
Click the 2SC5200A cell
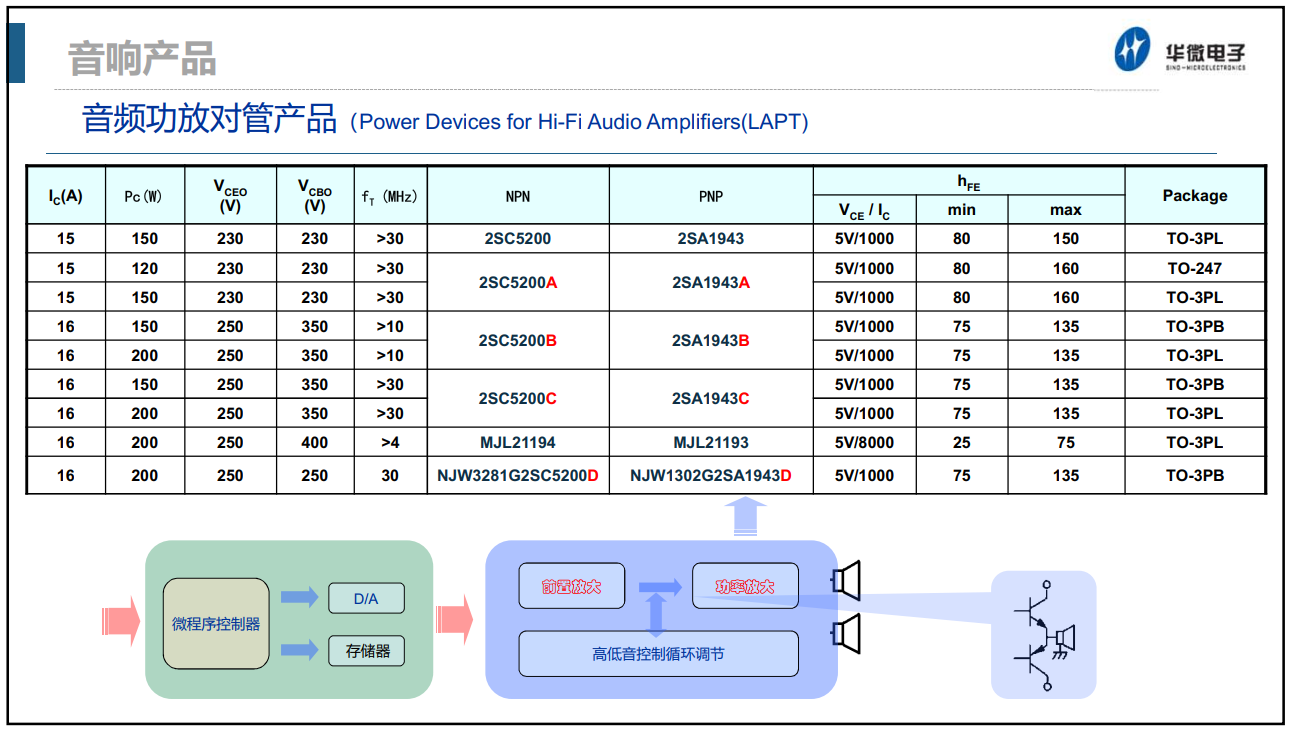tap(518, 283)
